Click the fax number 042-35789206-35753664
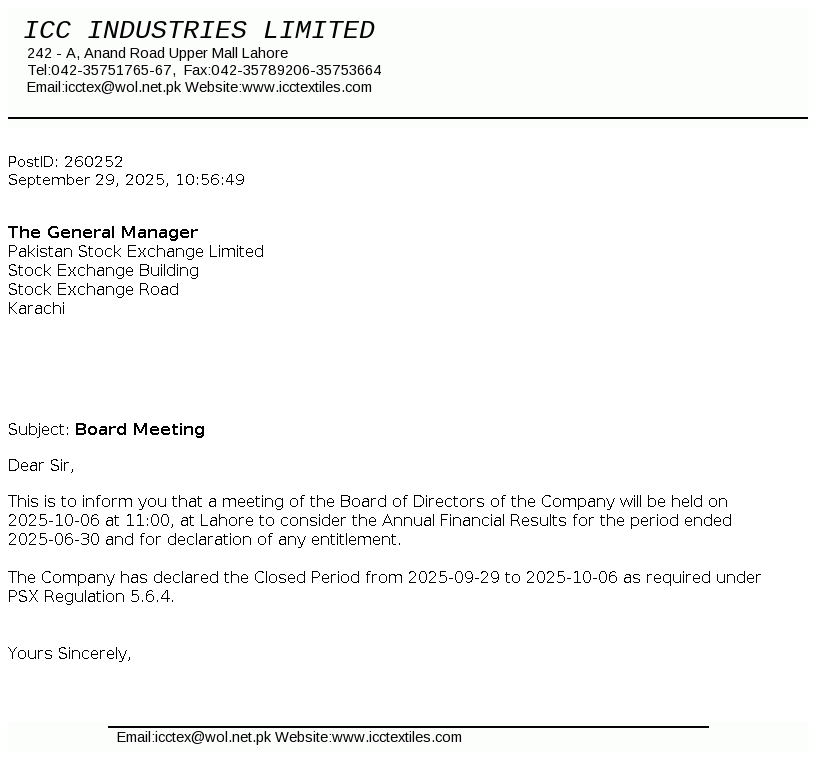817x760 pixels. point(296,70)
